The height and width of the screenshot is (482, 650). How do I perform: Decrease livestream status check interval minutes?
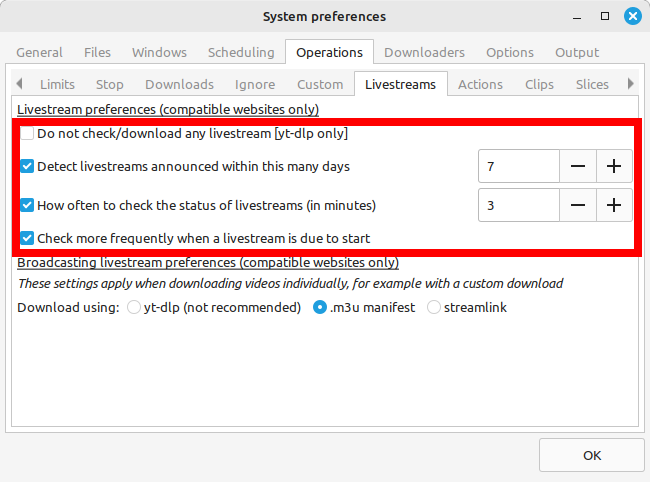tap(578, 205)
